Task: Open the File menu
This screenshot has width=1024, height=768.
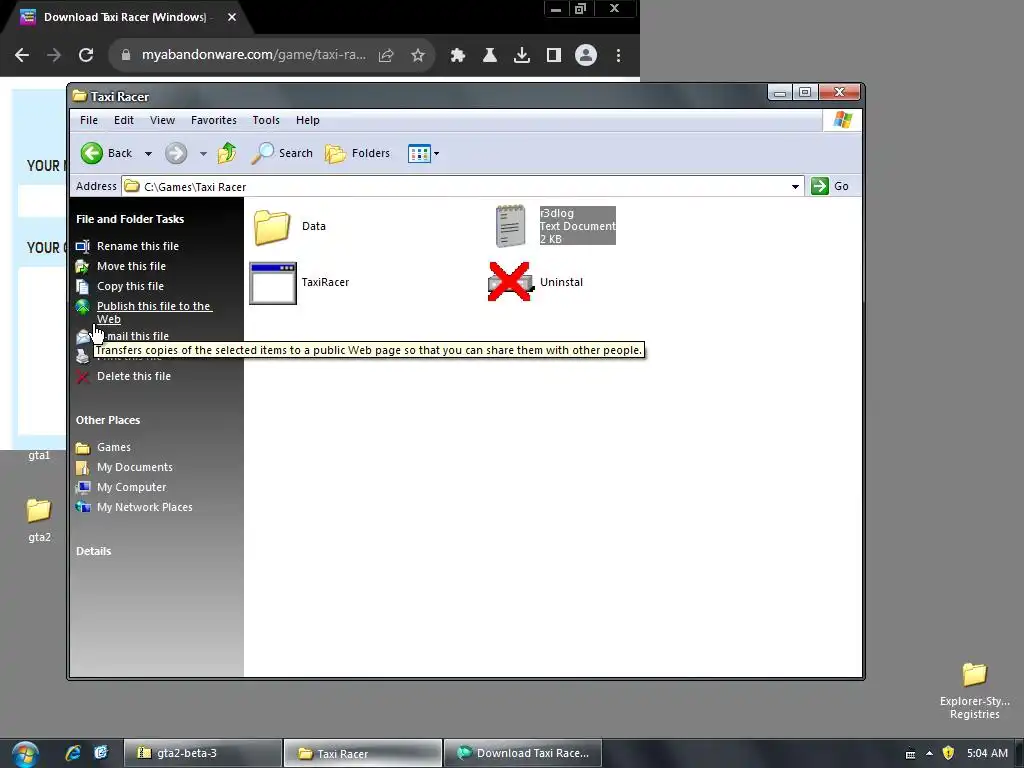Action: 89,120
